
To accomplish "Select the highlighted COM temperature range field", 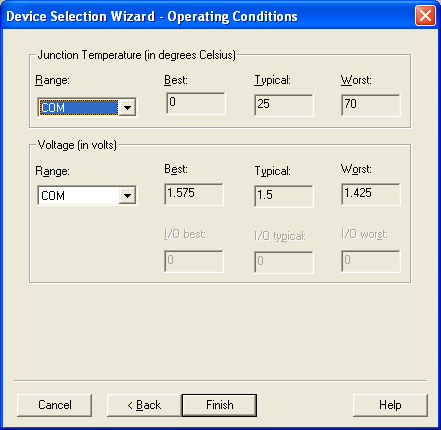I will (79, 108).
